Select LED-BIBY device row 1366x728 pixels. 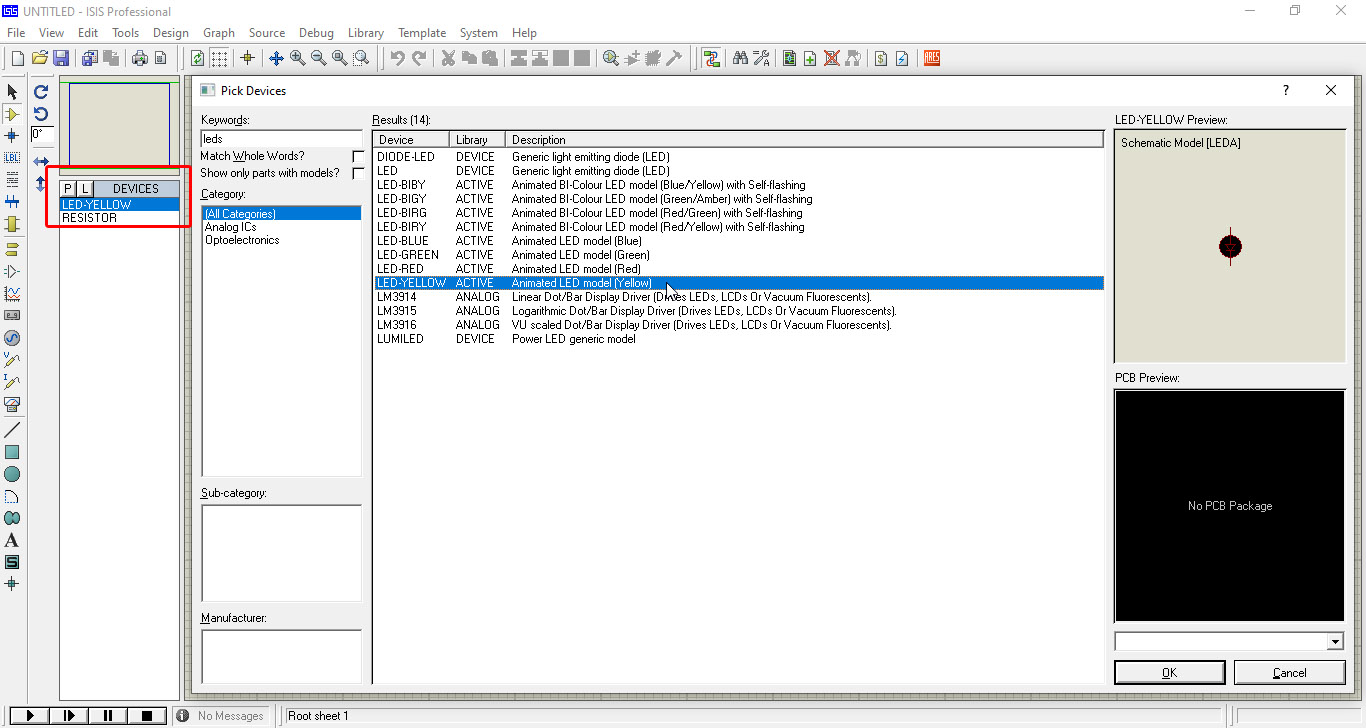click(739, 185)
